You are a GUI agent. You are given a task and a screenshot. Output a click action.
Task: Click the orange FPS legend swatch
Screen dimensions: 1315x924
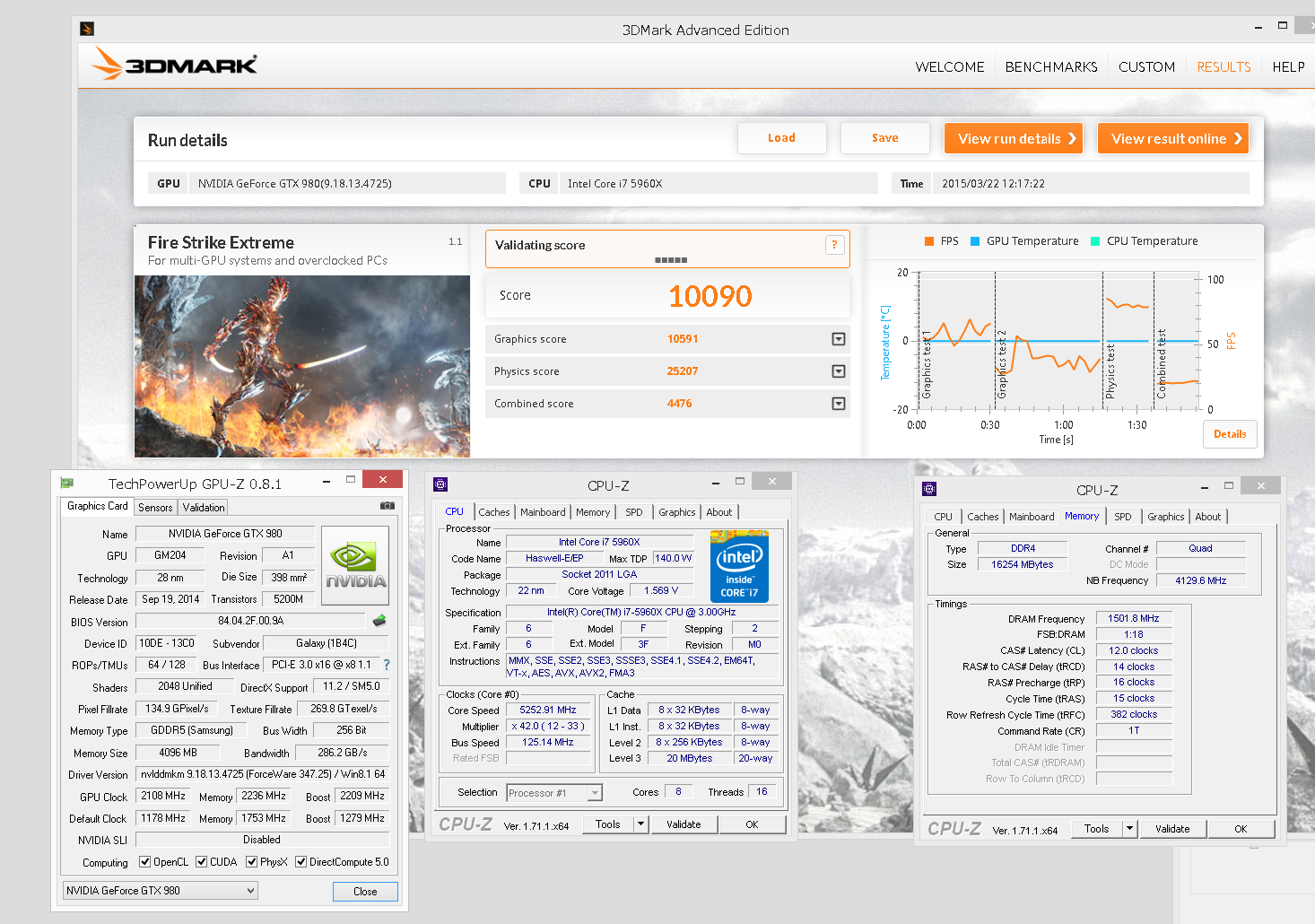[929, 241]
